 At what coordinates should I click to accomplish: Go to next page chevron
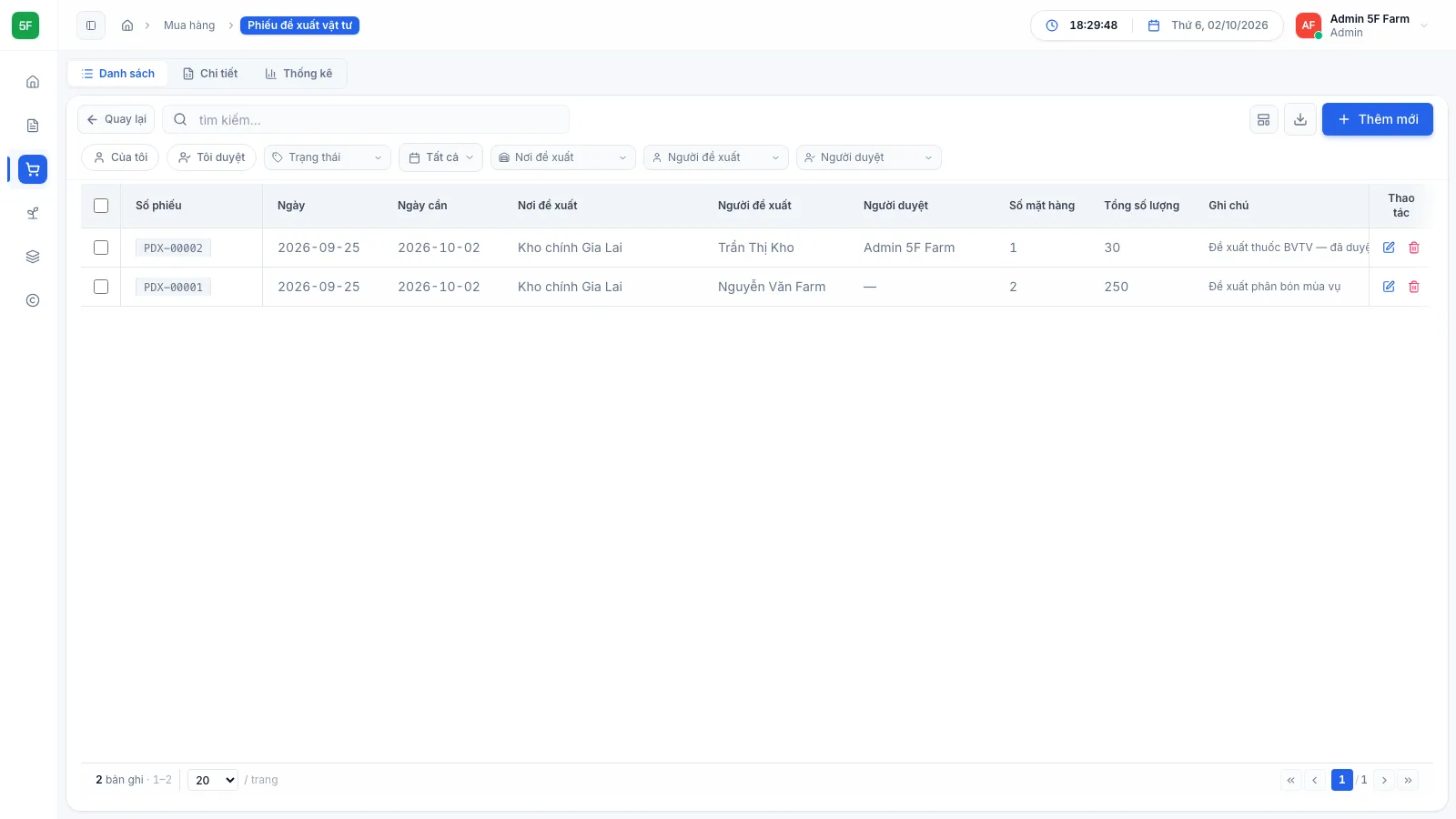[1384, 780]
